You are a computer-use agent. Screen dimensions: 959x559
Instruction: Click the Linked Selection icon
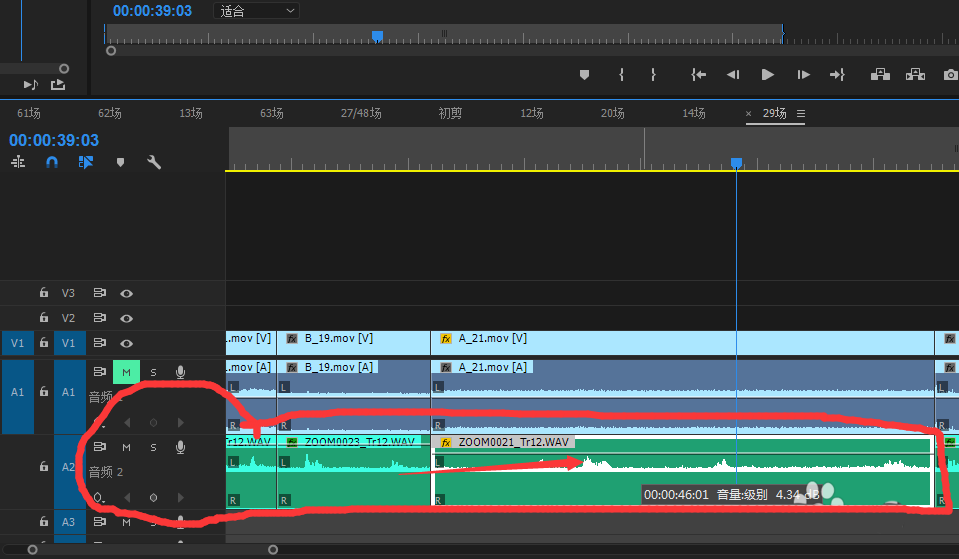click(86, 162)
